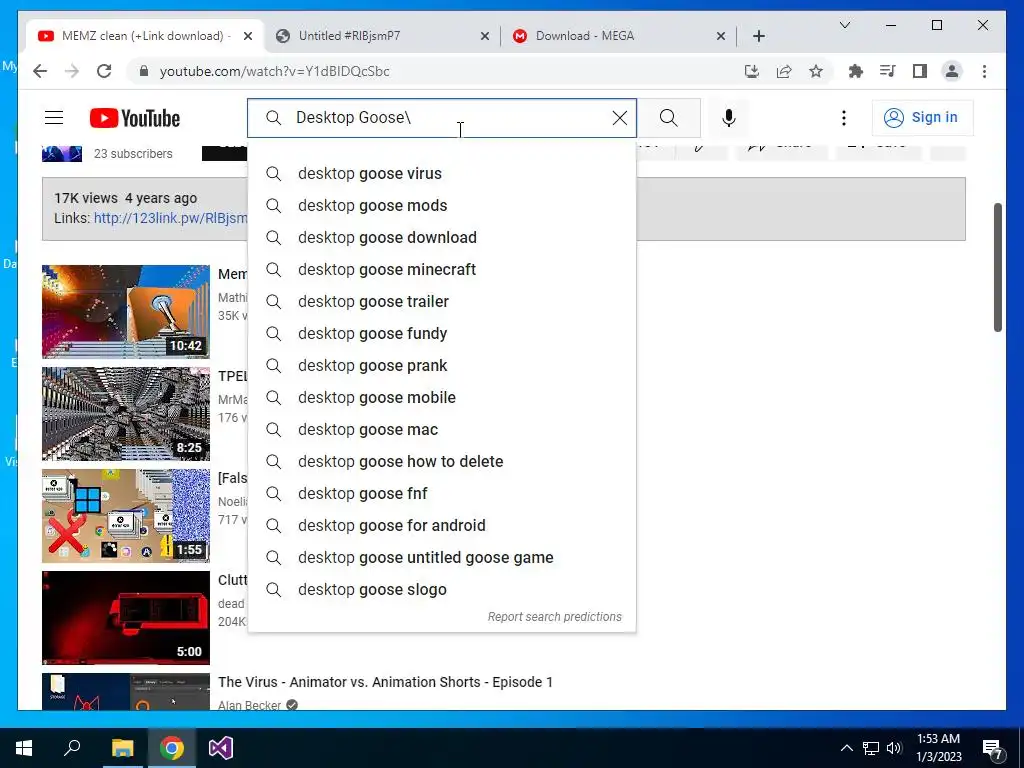This screenshot has width=1024, height=768.
Task: Install app icon in address bar
Action: (752, 71)
